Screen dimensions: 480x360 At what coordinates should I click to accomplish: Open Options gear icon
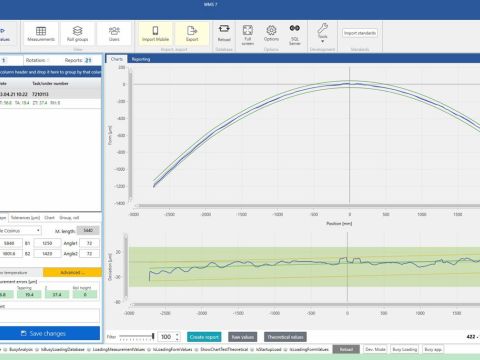tap(271, 33)
